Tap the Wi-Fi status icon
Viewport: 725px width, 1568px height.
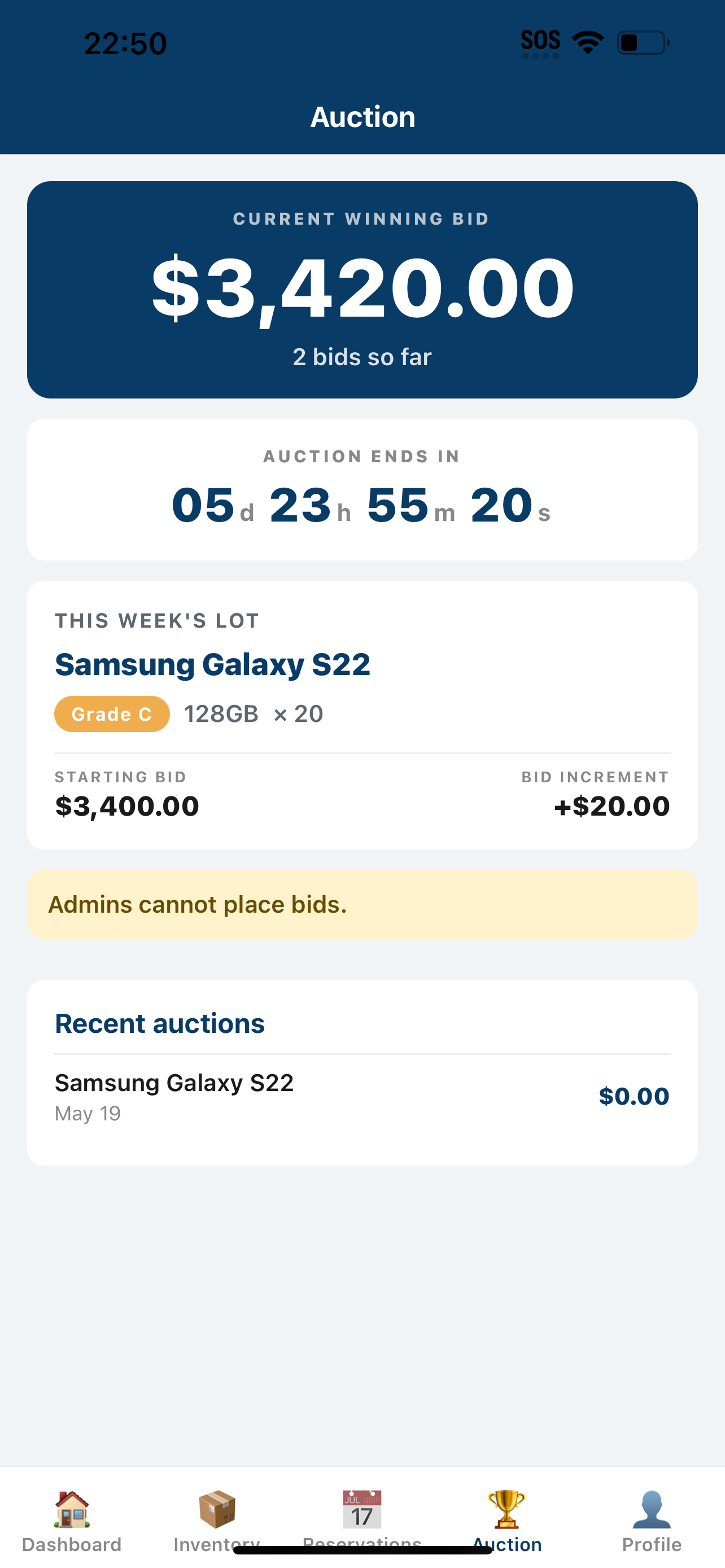588,43
